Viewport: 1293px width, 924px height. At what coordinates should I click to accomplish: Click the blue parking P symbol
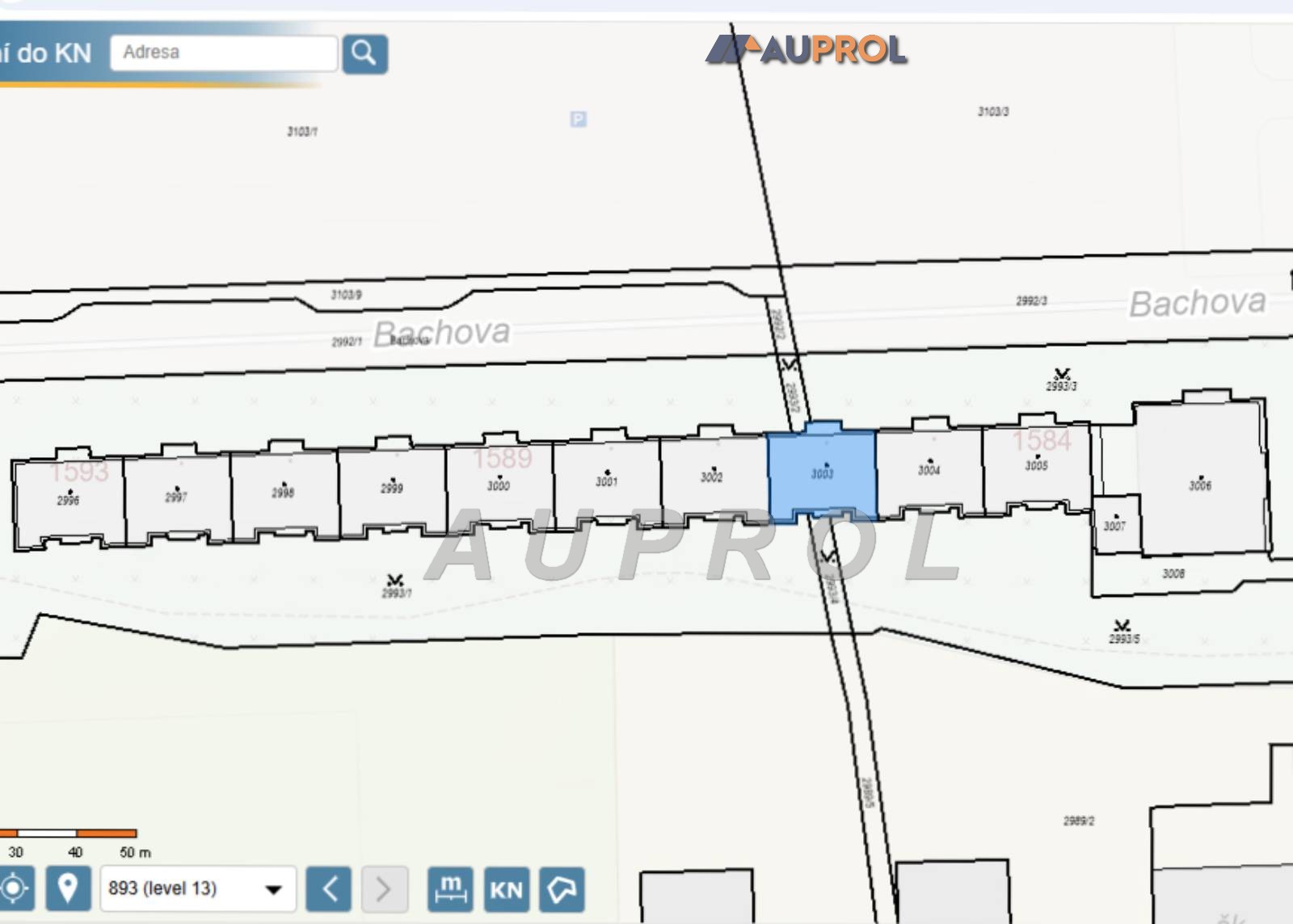point(578,120)
